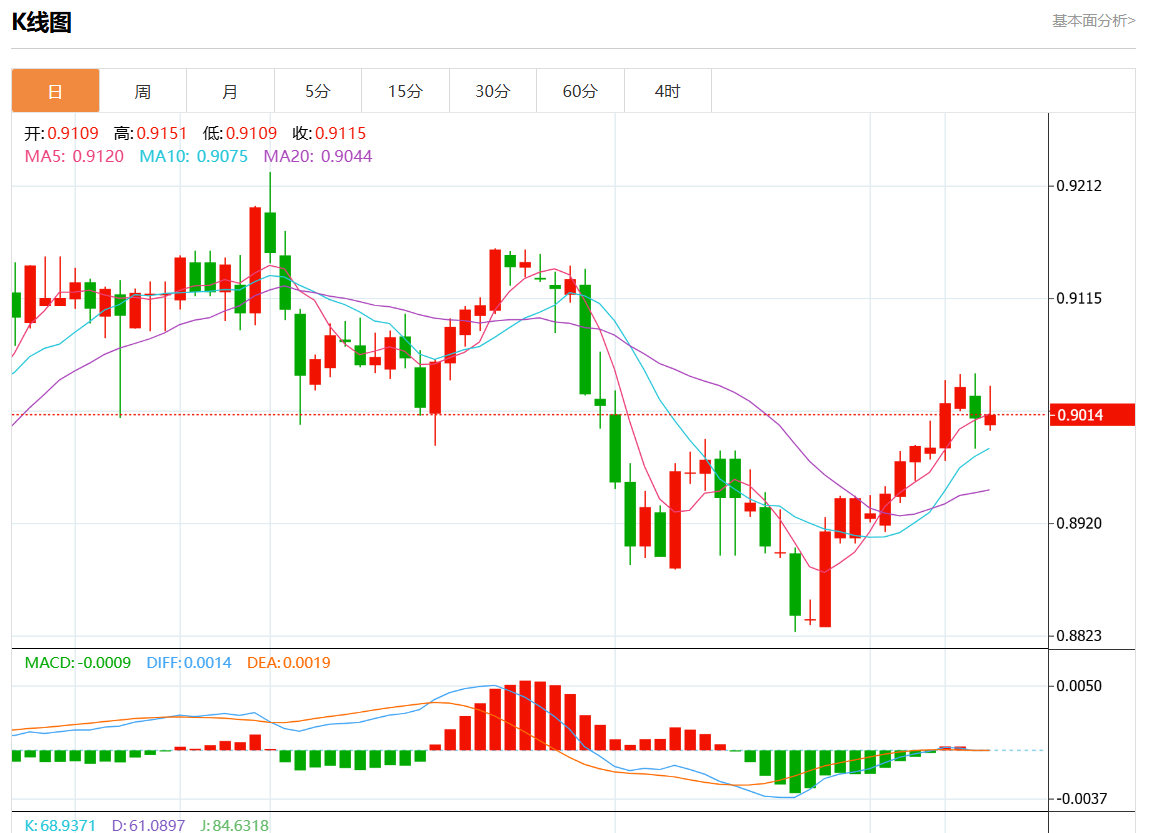Switch to the 周 weekly tab

click(x=143, y=91)
